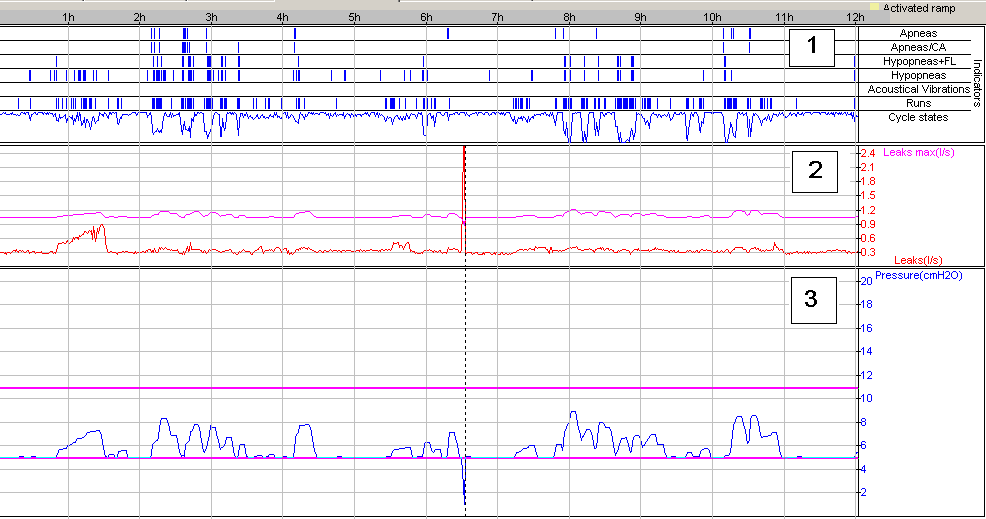Click the Activated ramp legend label
Viewport: 986px width, 519px height.
tap(918, 8)
